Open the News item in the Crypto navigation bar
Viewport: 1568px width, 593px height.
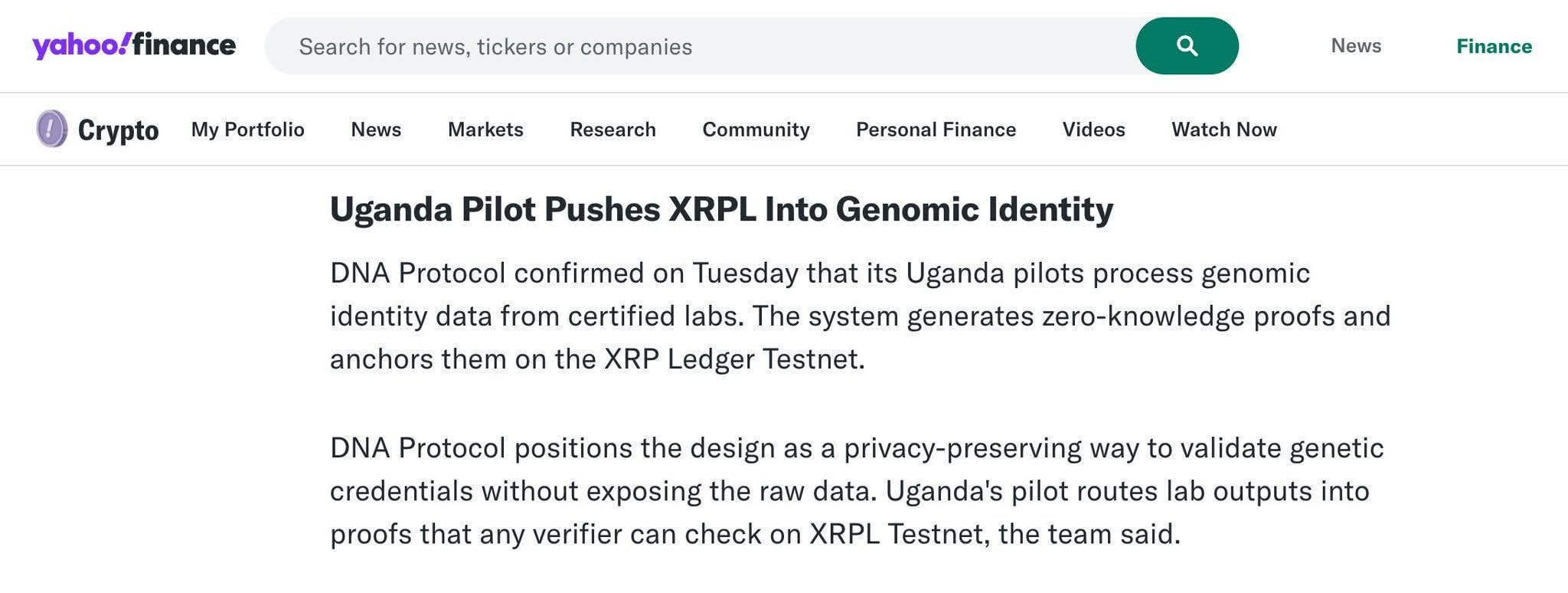point(376,129)
